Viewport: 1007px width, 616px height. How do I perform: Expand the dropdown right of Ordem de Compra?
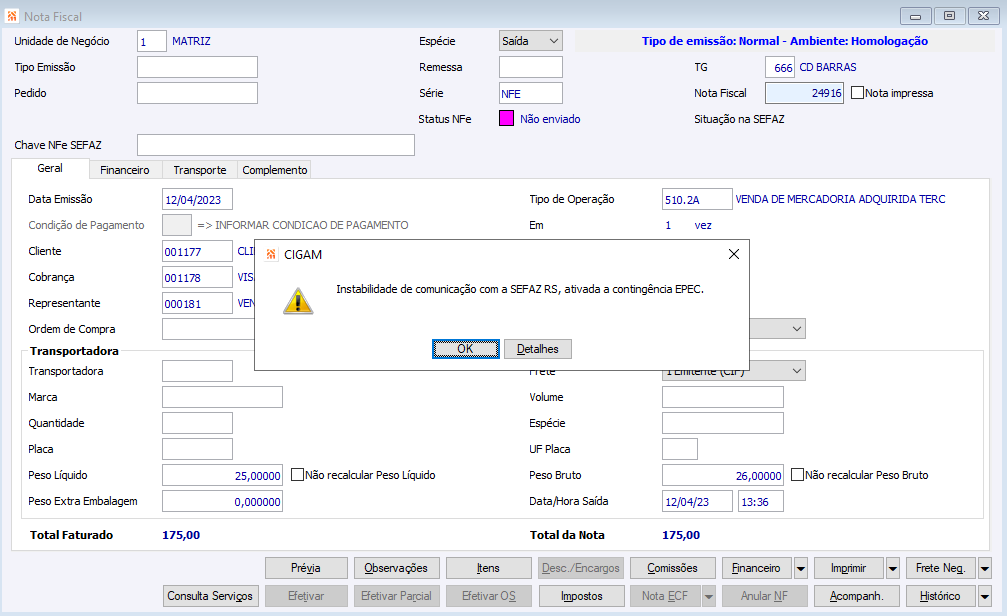[796, 329]
